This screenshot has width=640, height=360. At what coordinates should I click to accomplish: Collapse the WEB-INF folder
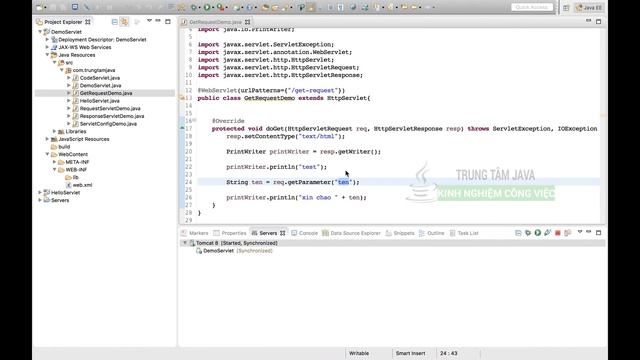pyautogui.click(x=55, y=170)
